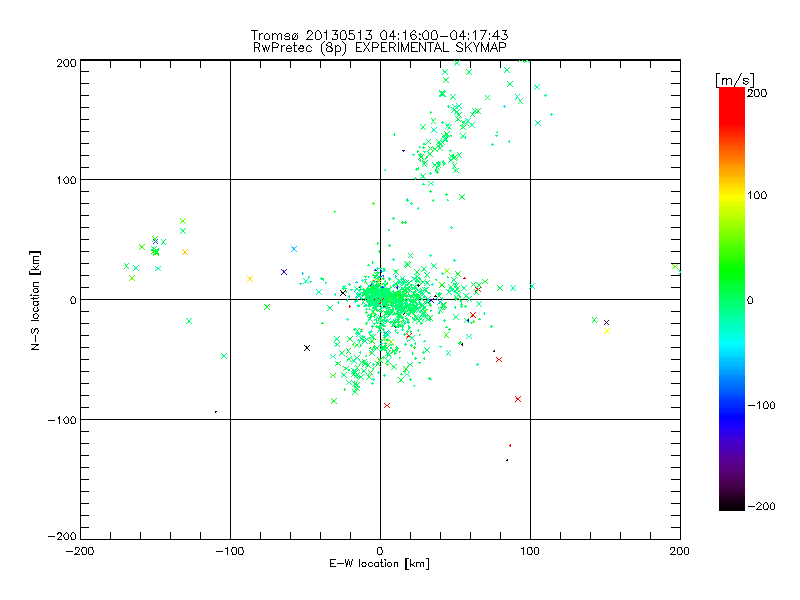Select the 'N-S location [km]' axis label

pyautogui.click(x=35, y=300)
